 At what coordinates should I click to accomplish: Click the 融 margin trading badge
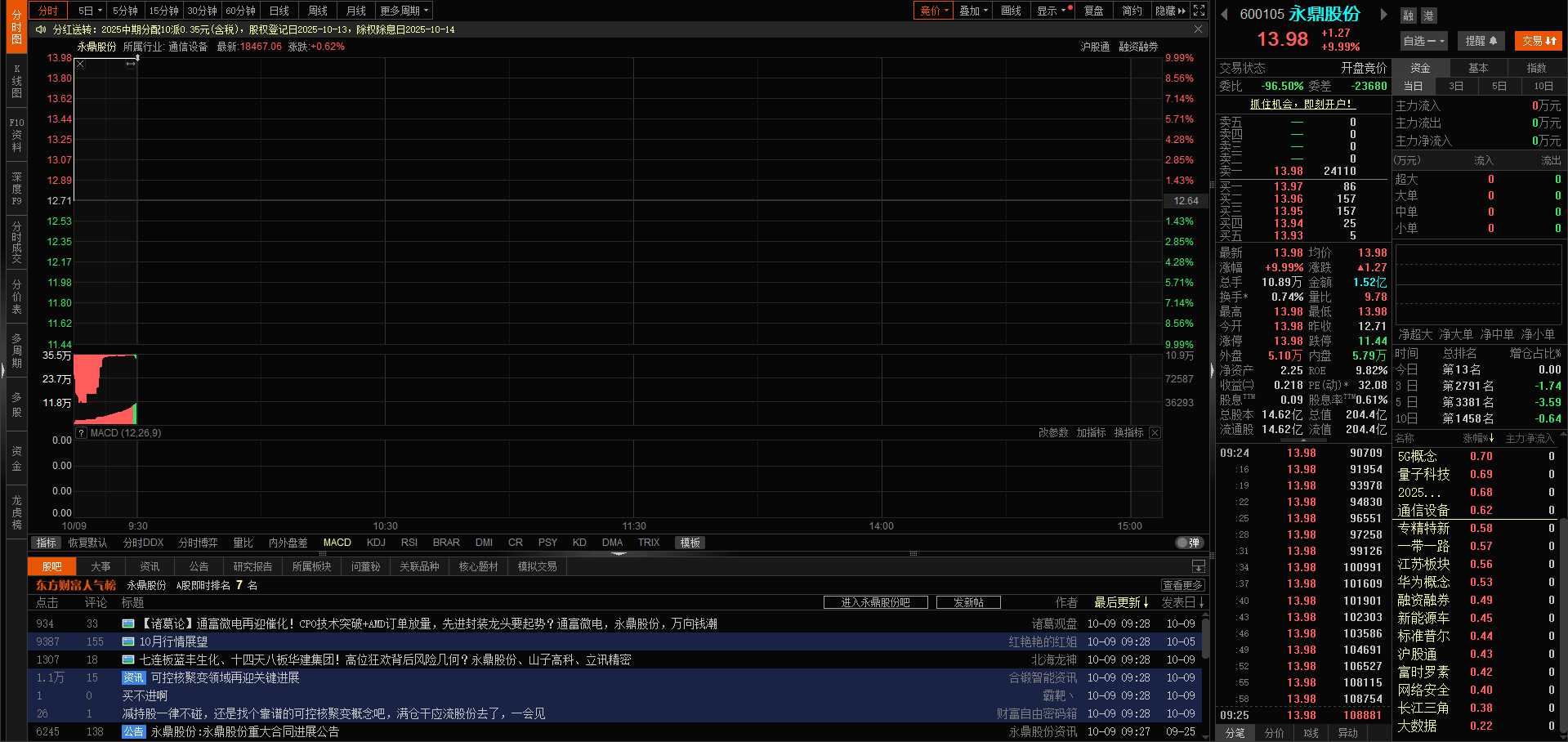tap(1408, 16)
